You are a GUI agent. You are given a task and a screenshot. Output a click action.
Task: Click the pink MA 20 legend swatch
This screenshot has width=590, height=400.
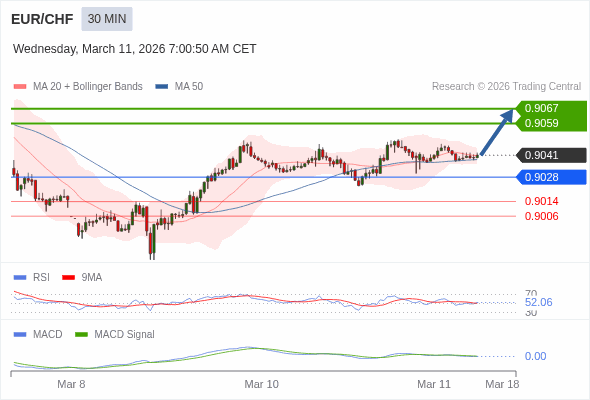click(x=20, y=87)
